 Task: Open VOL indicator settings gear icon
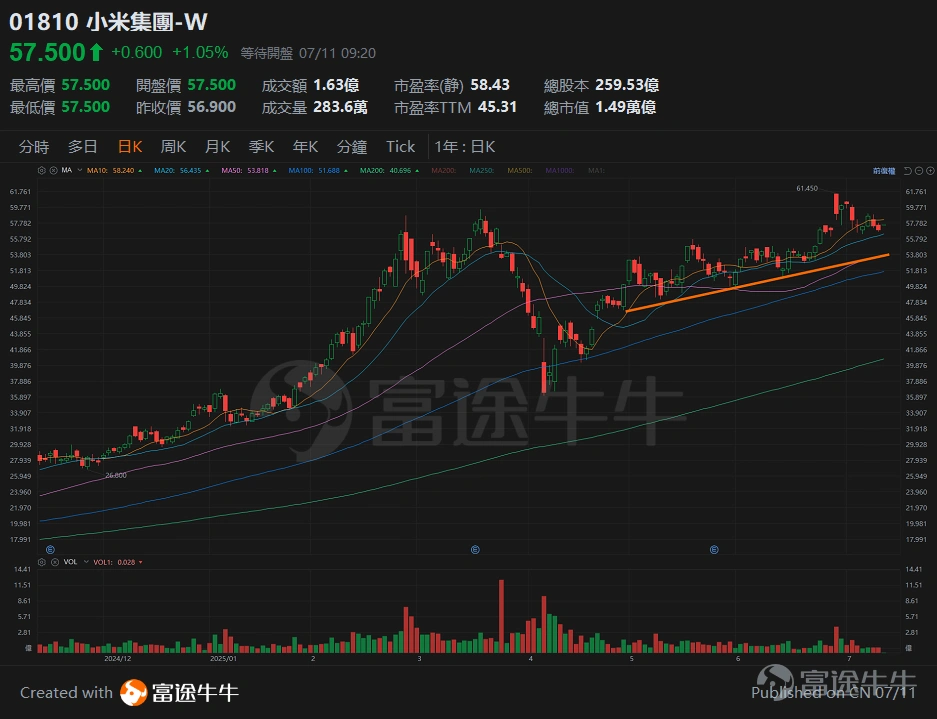(41, 562)
